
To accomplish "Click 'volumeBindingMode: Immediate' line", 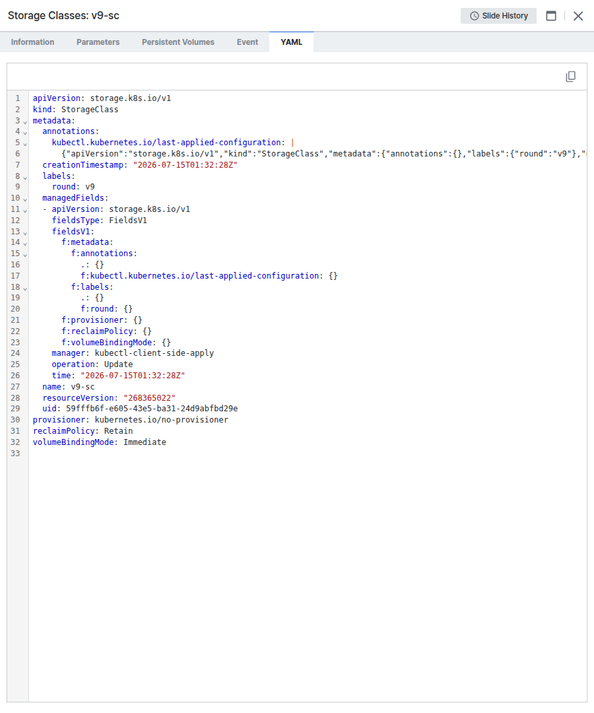I will (x=99, y=442).
